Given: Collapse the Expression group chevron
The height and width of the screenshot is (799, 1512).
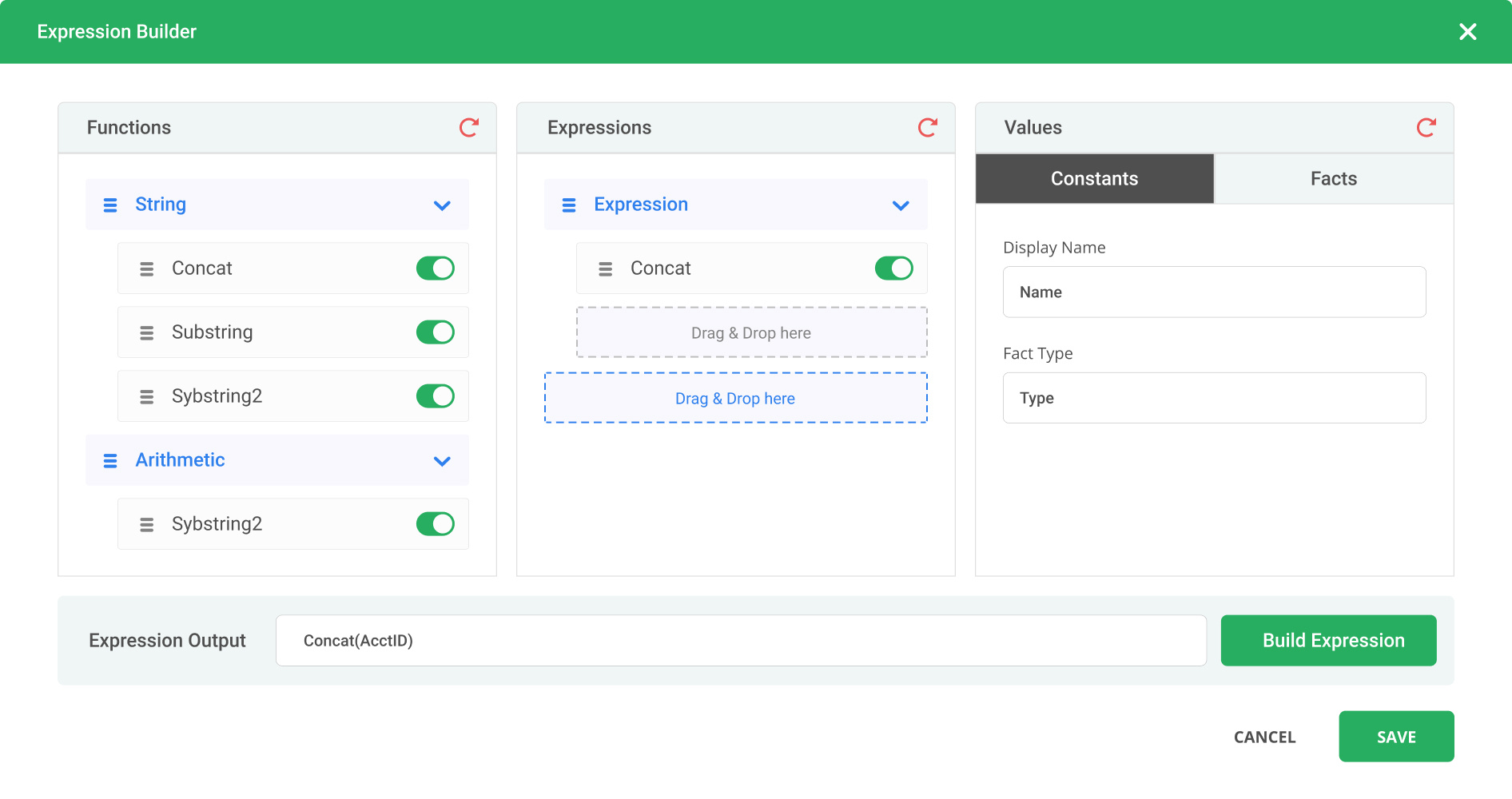Looking at the screenshot, I should 901,205.
